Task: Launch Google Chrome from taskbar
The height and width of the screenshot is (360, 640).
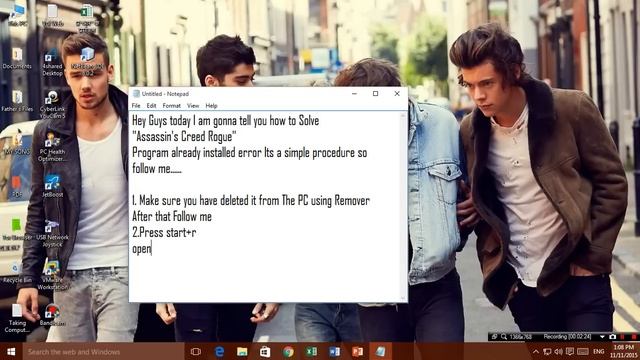Action: tap(288, 351)
